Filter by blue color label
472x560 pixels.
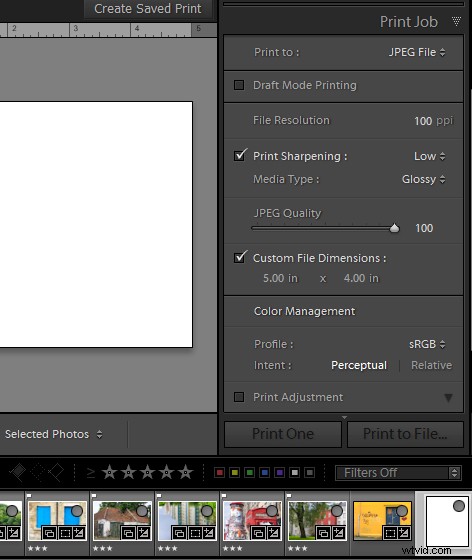click(265, 473)
